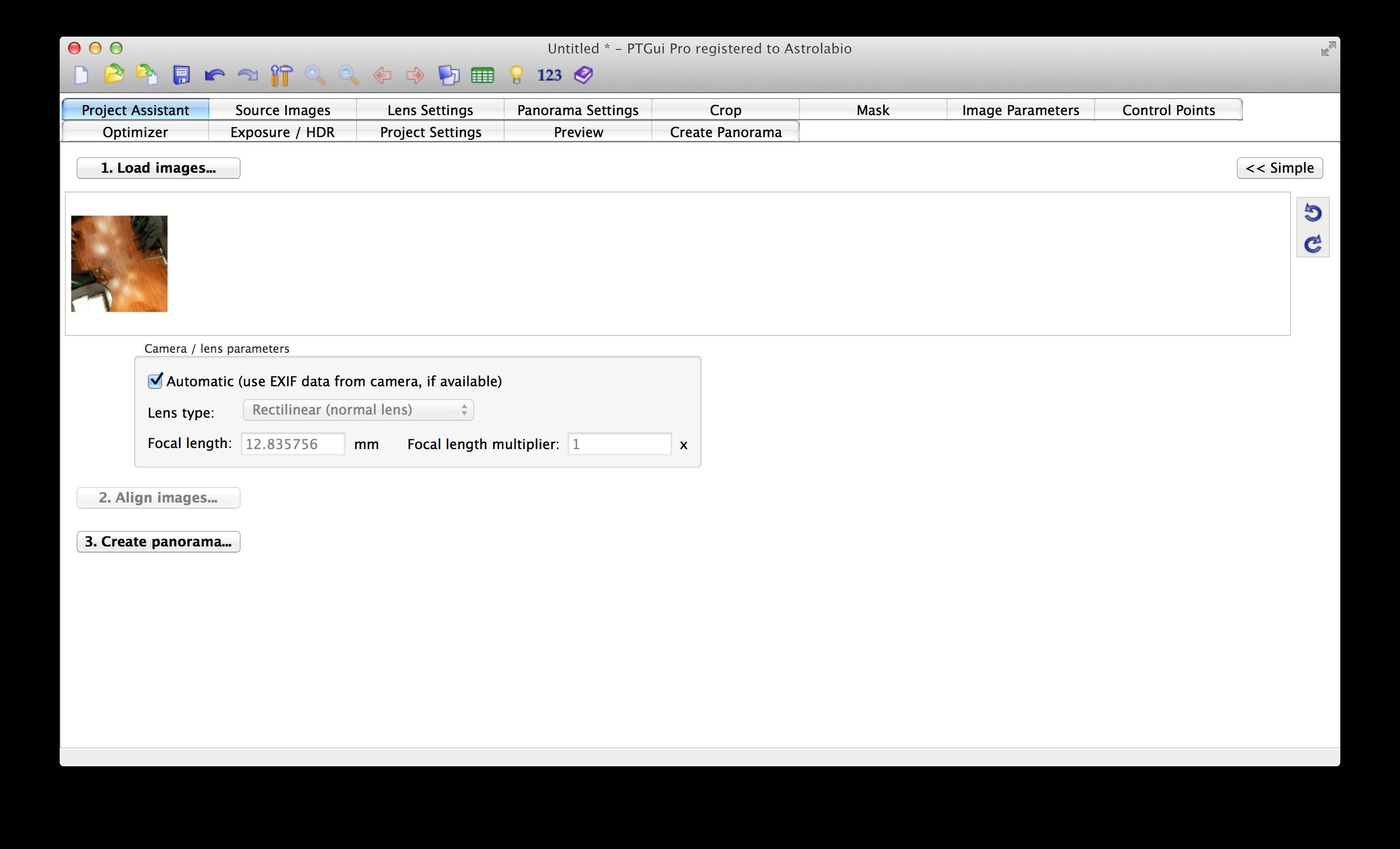The height and width of the screenshot is (849, 1400).
Task: Click the Previous image left arrow icon
Action: [x=382, y=75]
